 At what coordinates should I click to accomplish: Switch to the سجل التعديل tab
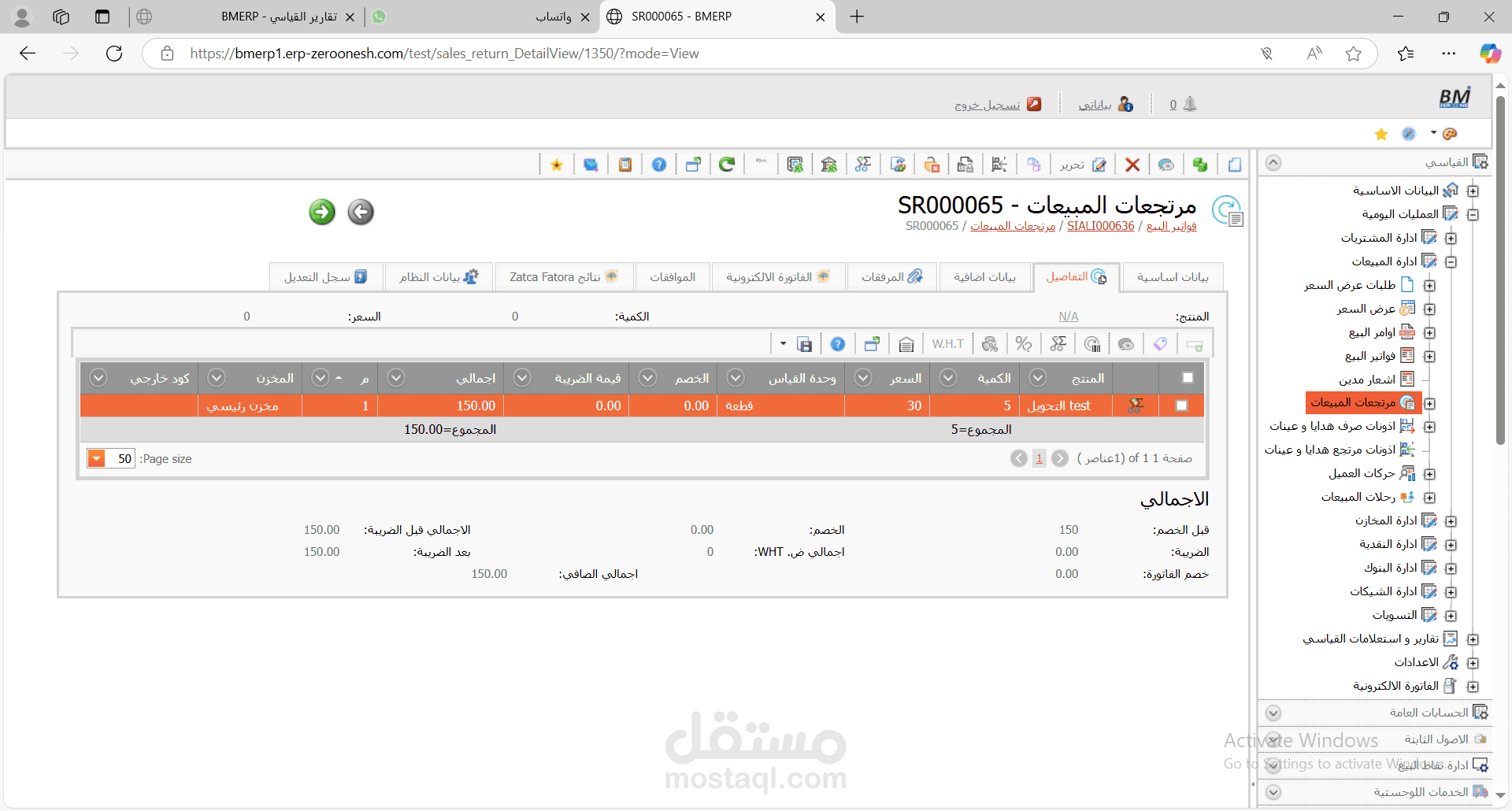pos(325,277)
